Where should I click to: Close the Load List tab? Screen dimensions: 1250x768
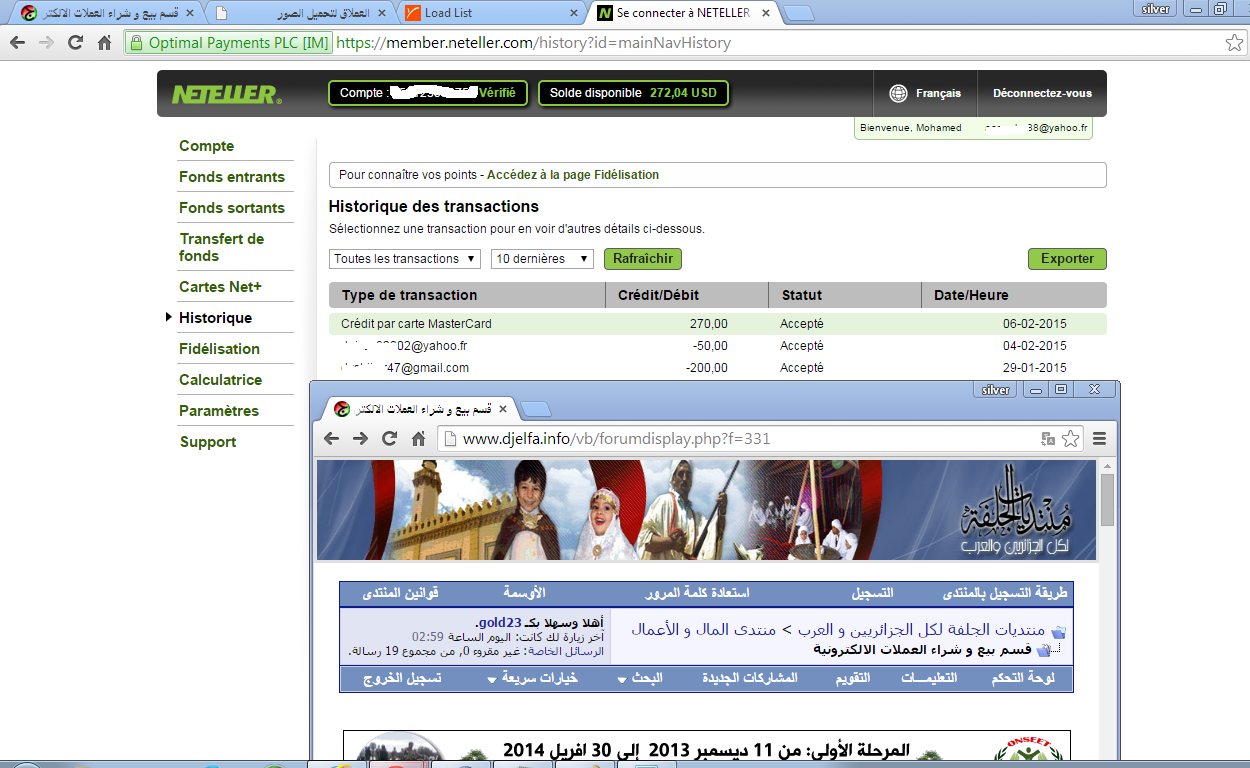pos(573,13)
